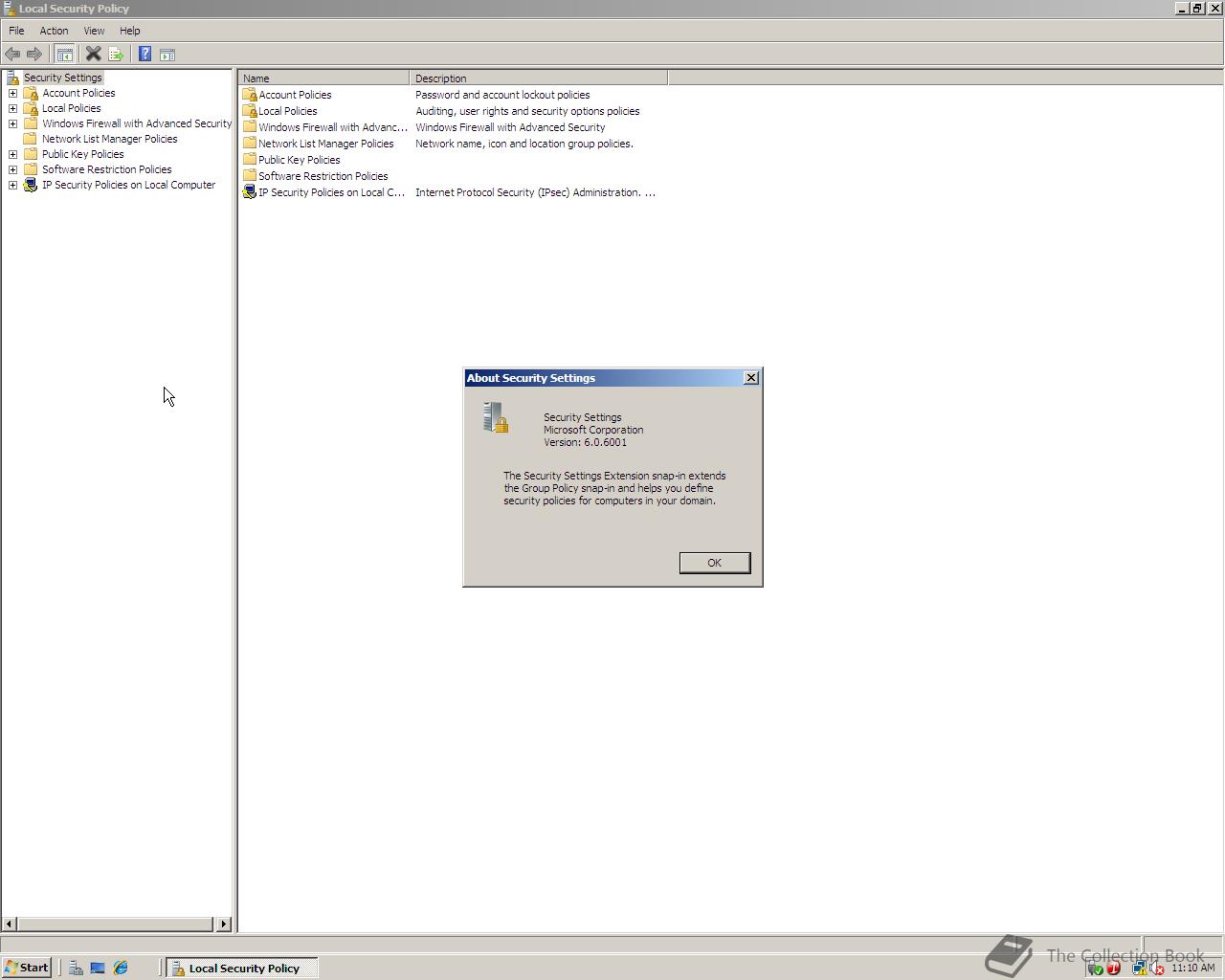Launch Internet Explorer from Quick Launch
This screenshot has width=1225, height=980.
tap(121, 968)
